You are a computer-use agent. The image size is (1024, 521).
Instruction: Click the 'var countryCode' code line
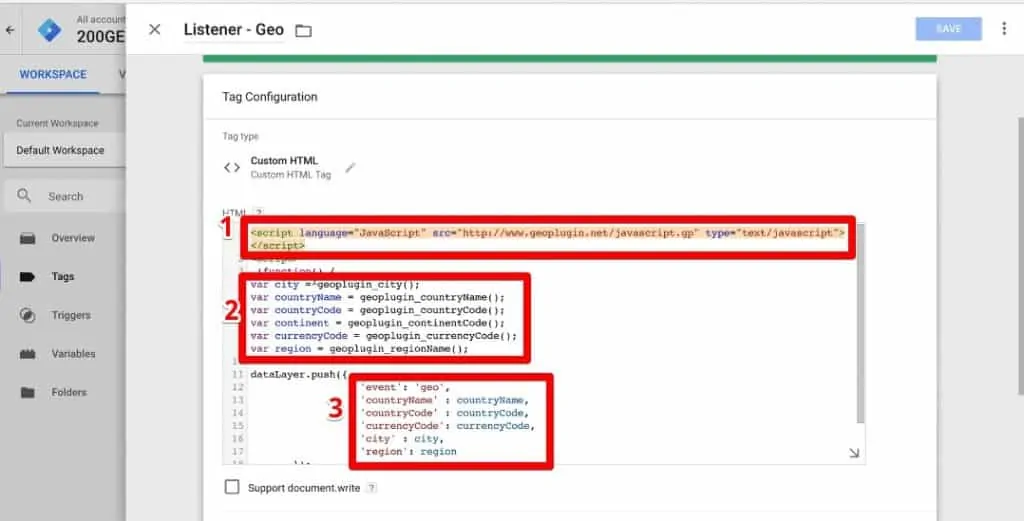(x=377, y=310)
